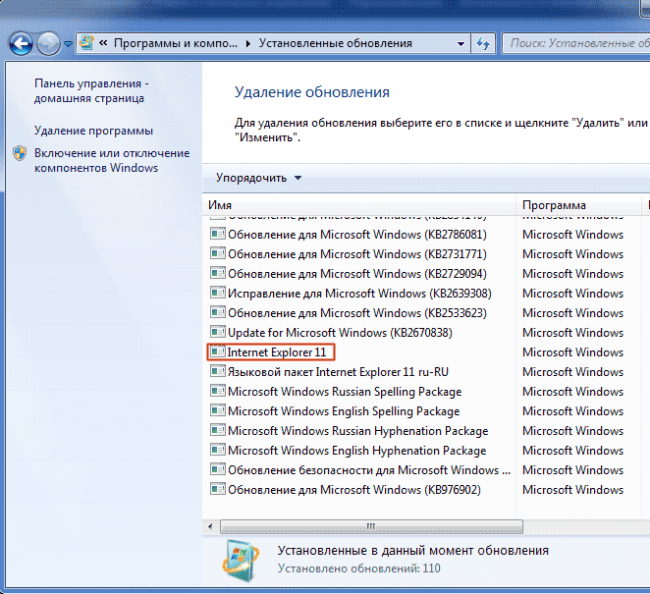Click the icon of KB2533623 update
Image resolution: width=650 pixels, height=594 pixels.
tap(218, 313)
